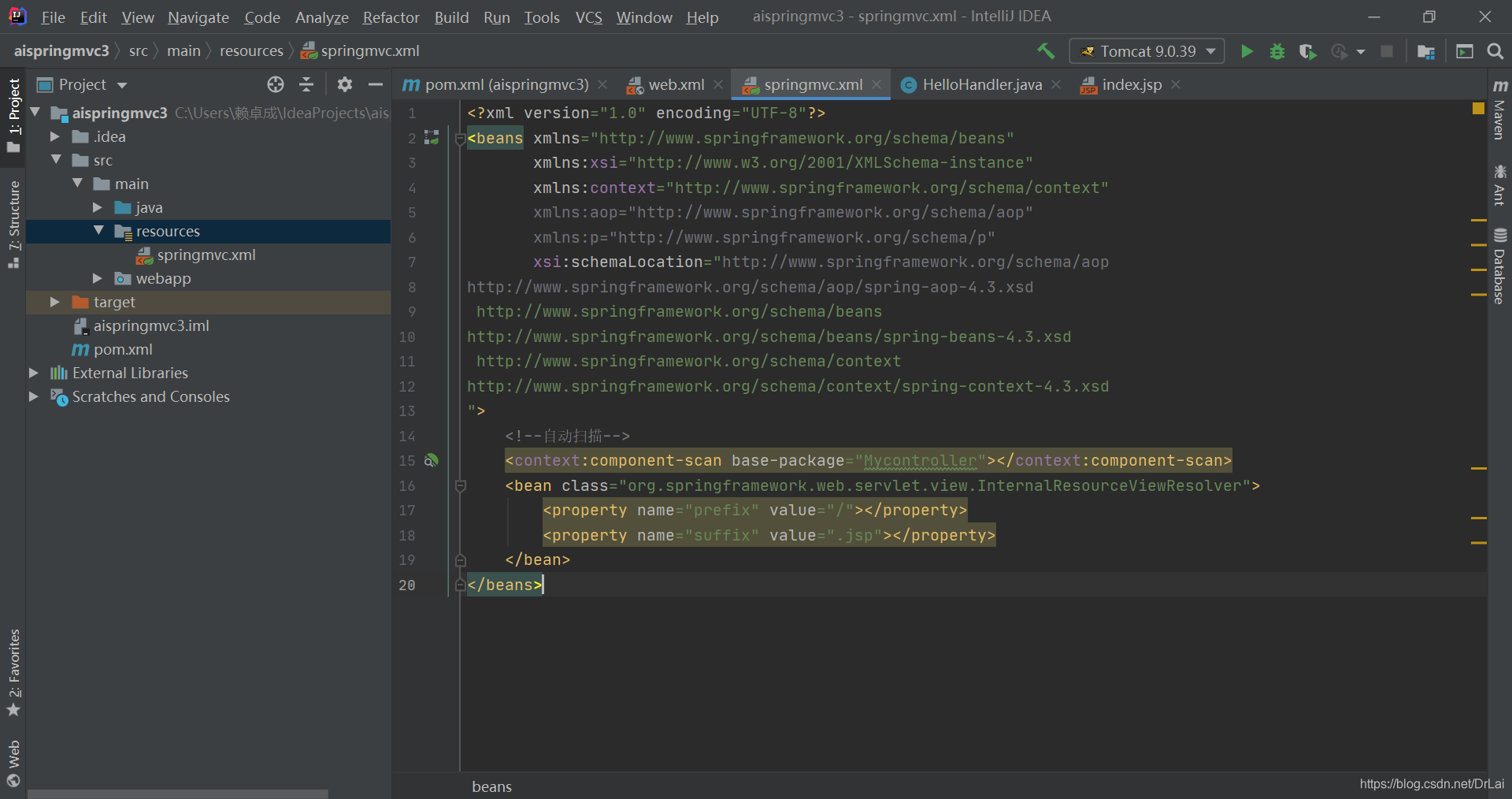1512x799 pixels.
Task: Expand the java folder
Action: [x=98, y=207]
